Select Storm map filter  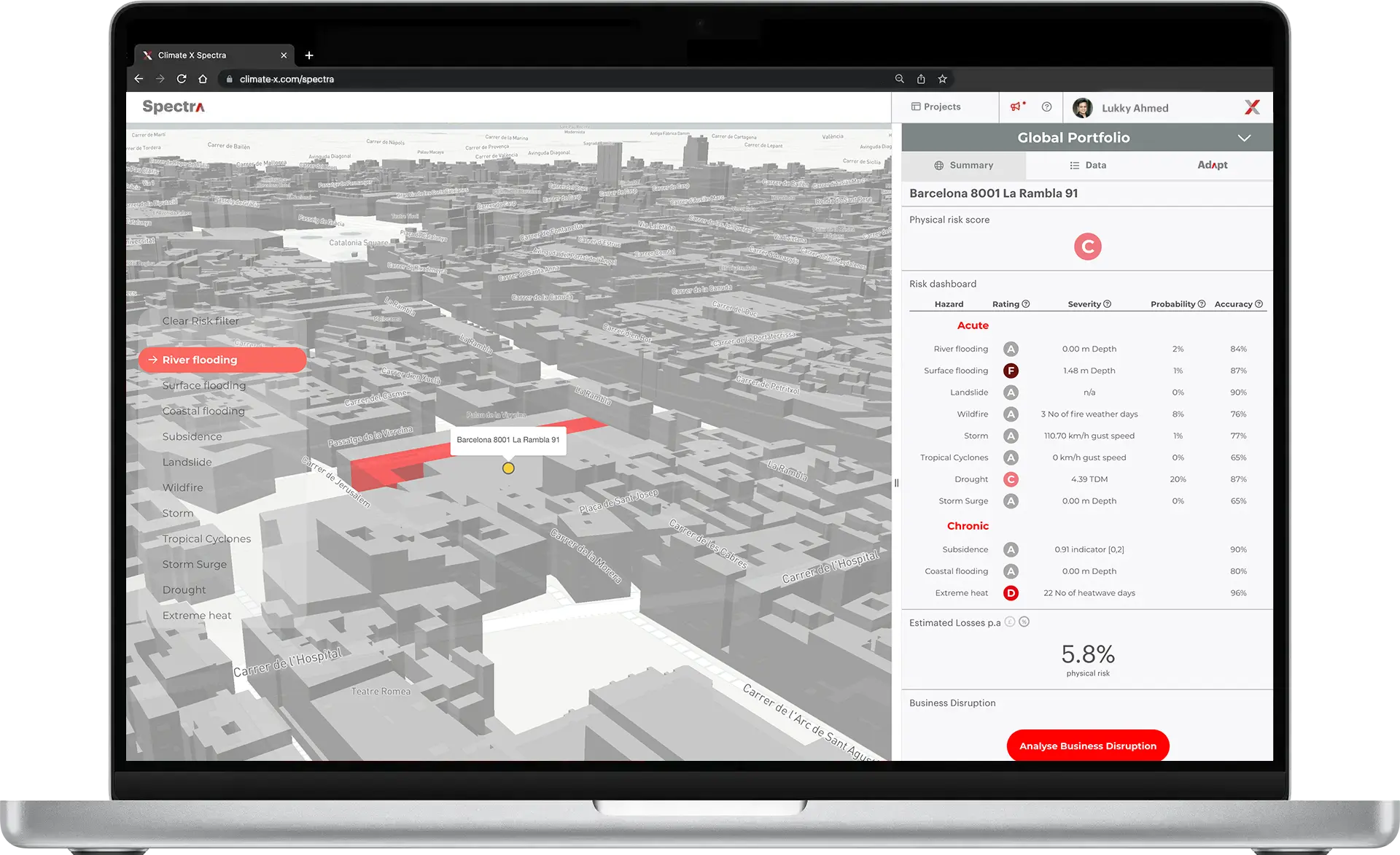coord(178,513)
